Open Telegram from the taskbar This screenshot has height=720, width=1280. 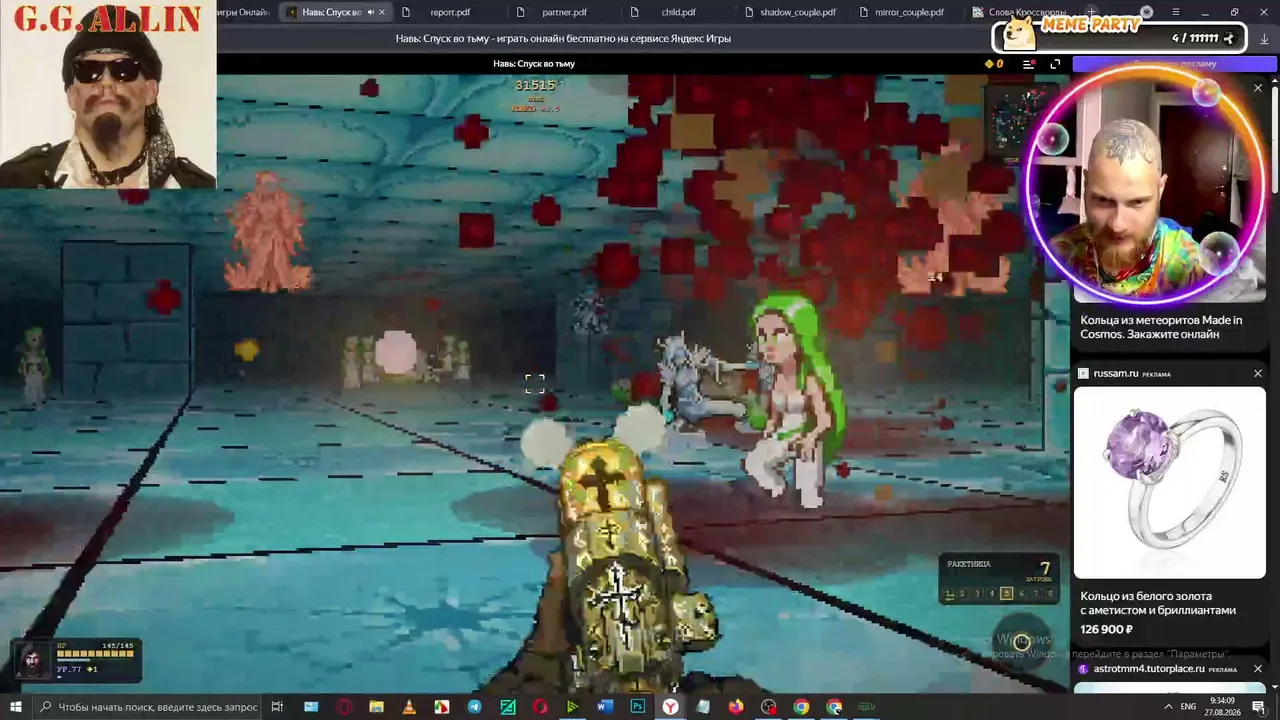474,707
